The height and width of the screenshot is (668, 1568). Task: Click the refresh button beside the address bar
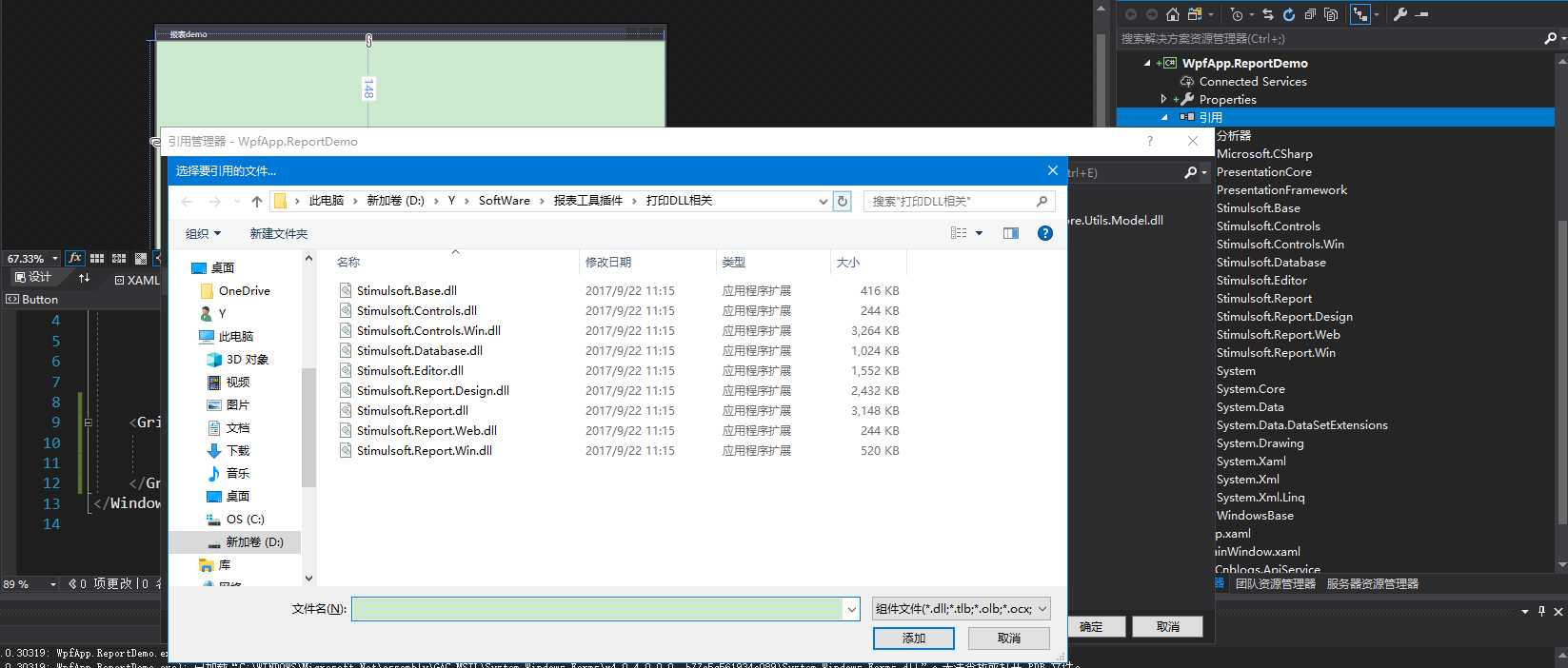[842, 201]
